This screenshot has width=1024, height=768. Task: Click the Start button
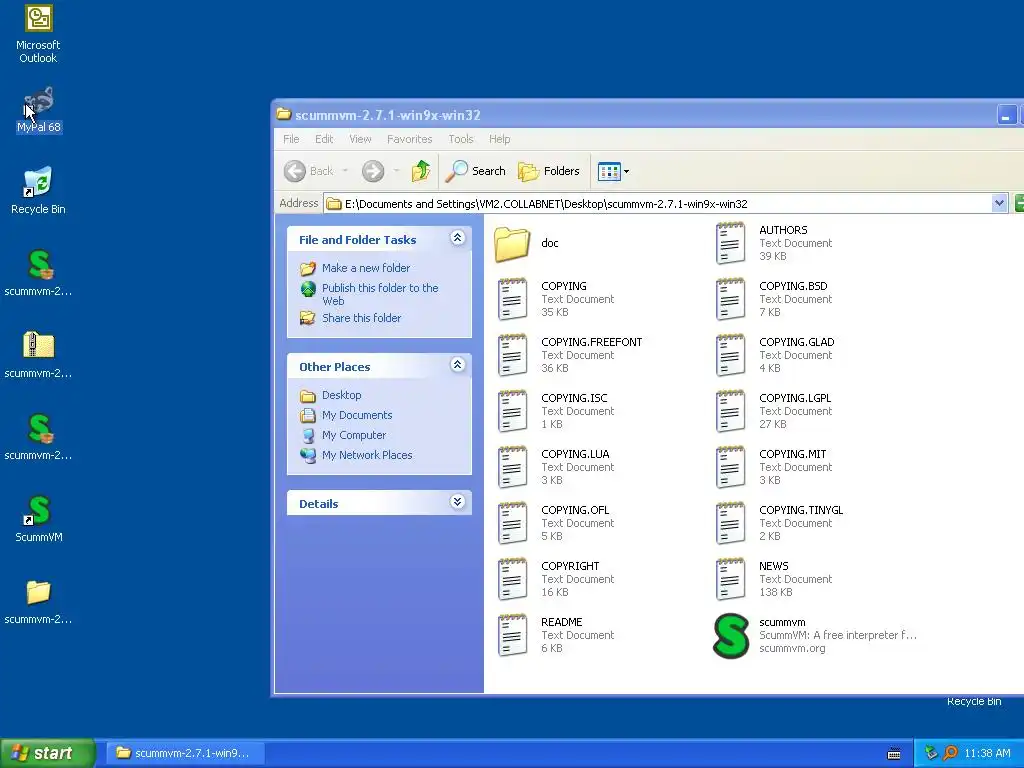pyautogui.click(x=47, y=753)
